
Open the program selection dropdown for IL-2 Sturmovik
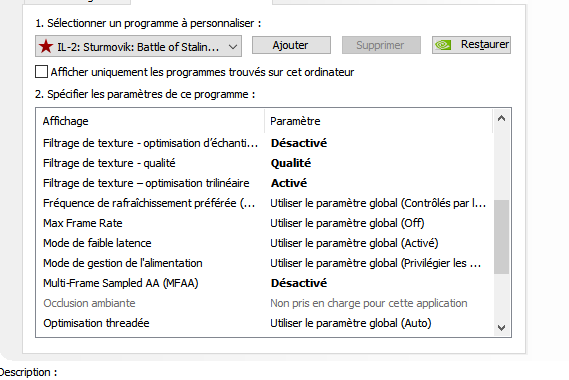(138, 46)
